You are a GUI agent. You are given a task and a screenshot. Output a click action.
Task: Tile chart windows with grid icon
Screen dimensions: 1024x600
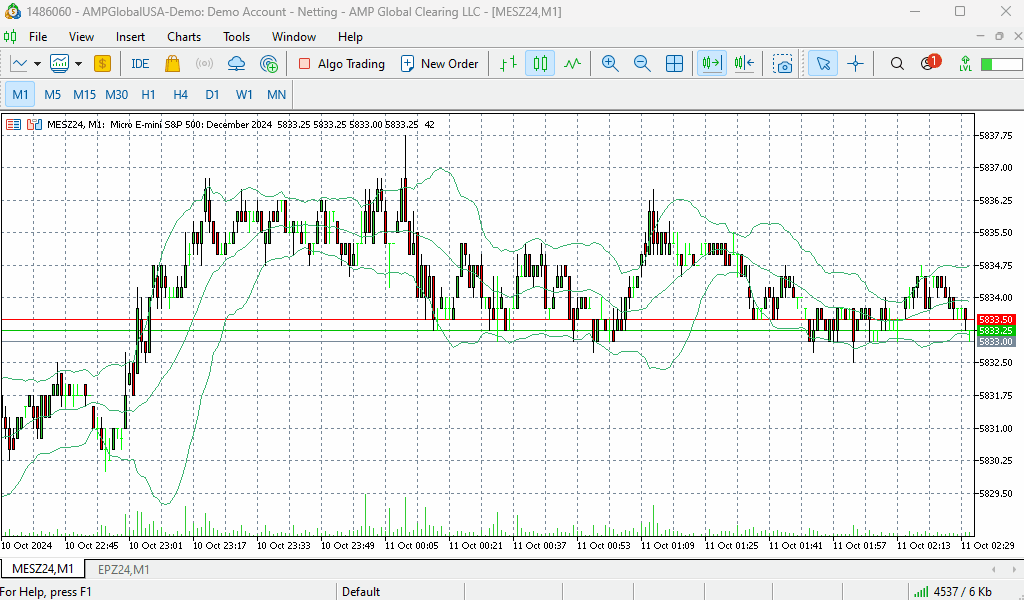pos(675,63)
